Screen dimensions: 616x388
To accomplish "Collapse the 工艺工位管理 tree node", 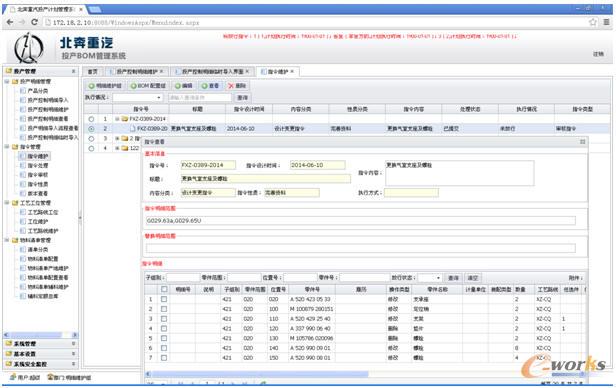I will click(x=7, y=203).
